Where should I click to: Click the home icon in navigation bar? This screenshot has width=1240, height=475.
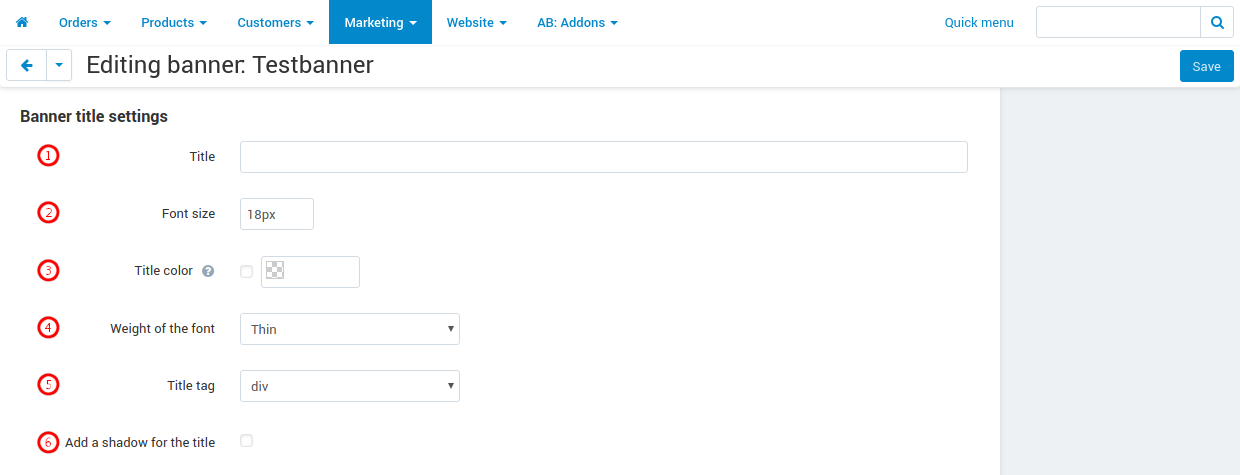pos(22,22)
